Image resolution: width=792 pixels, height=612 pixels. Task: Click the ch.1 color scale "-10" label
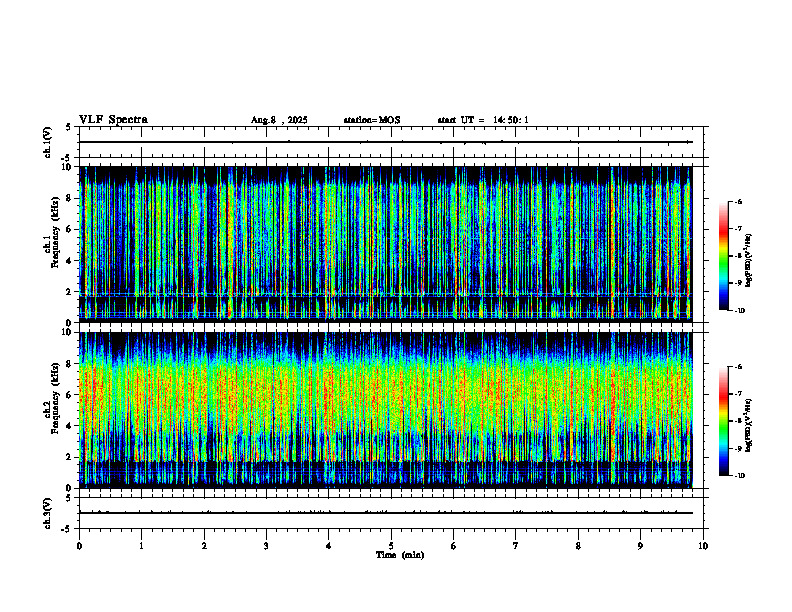pos(739,311)
